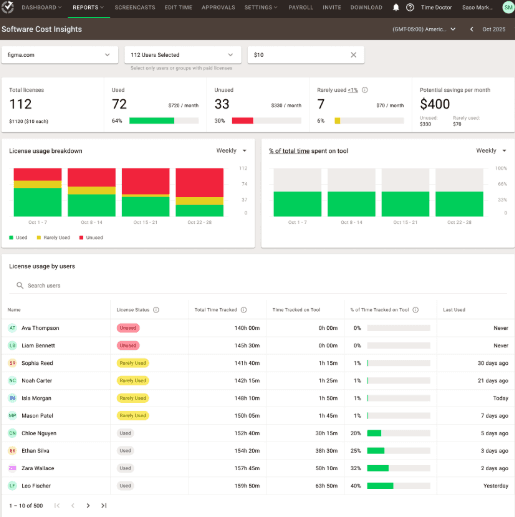The width and height of the screenshot is (515, 517).
Task: Click the search magnifier icon
Action: 20,286
